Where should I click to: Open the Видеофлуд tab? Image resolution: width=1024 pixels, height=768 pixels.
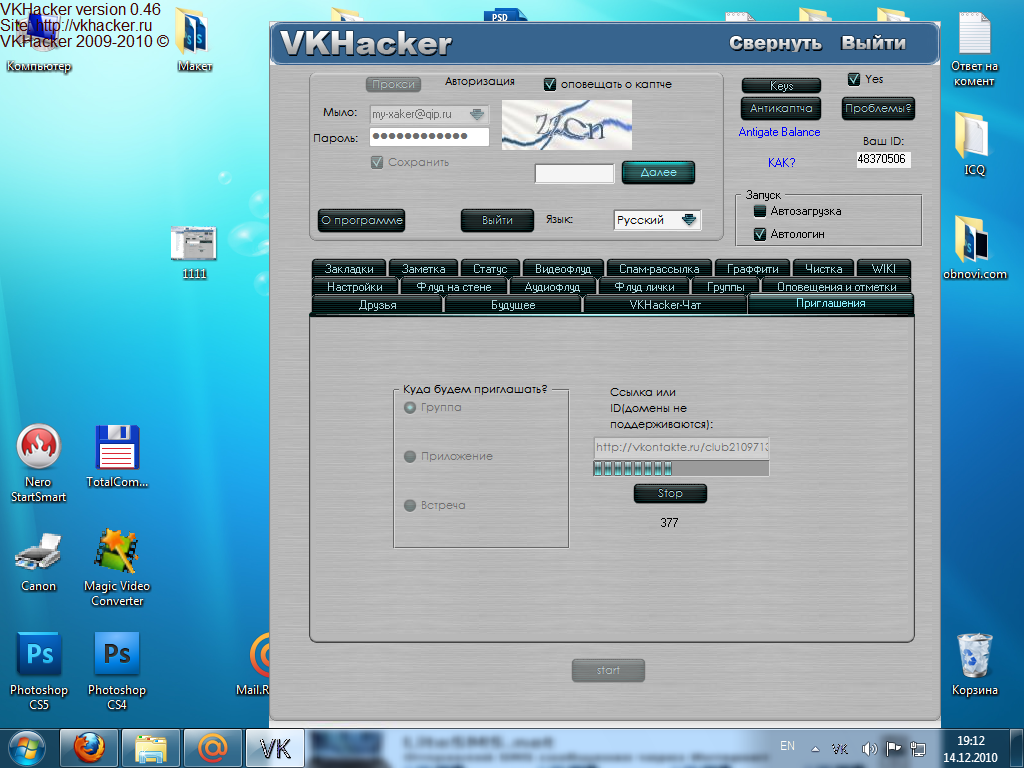tap(563, 268)
